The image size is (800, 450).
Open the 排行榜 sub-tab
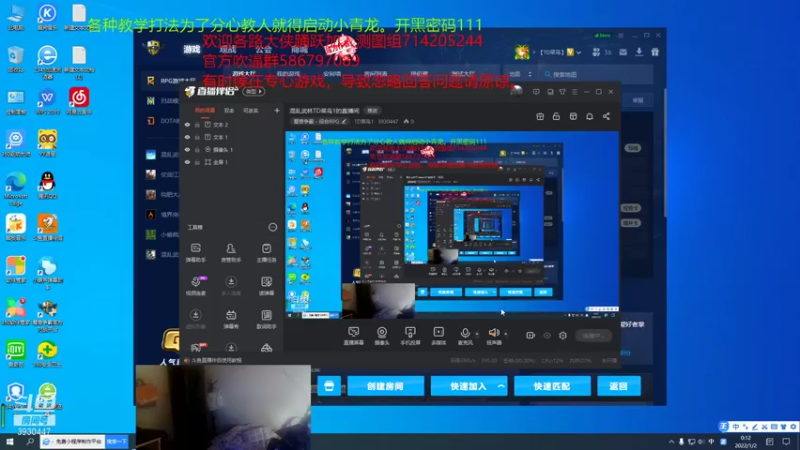[x=419, y=74]
